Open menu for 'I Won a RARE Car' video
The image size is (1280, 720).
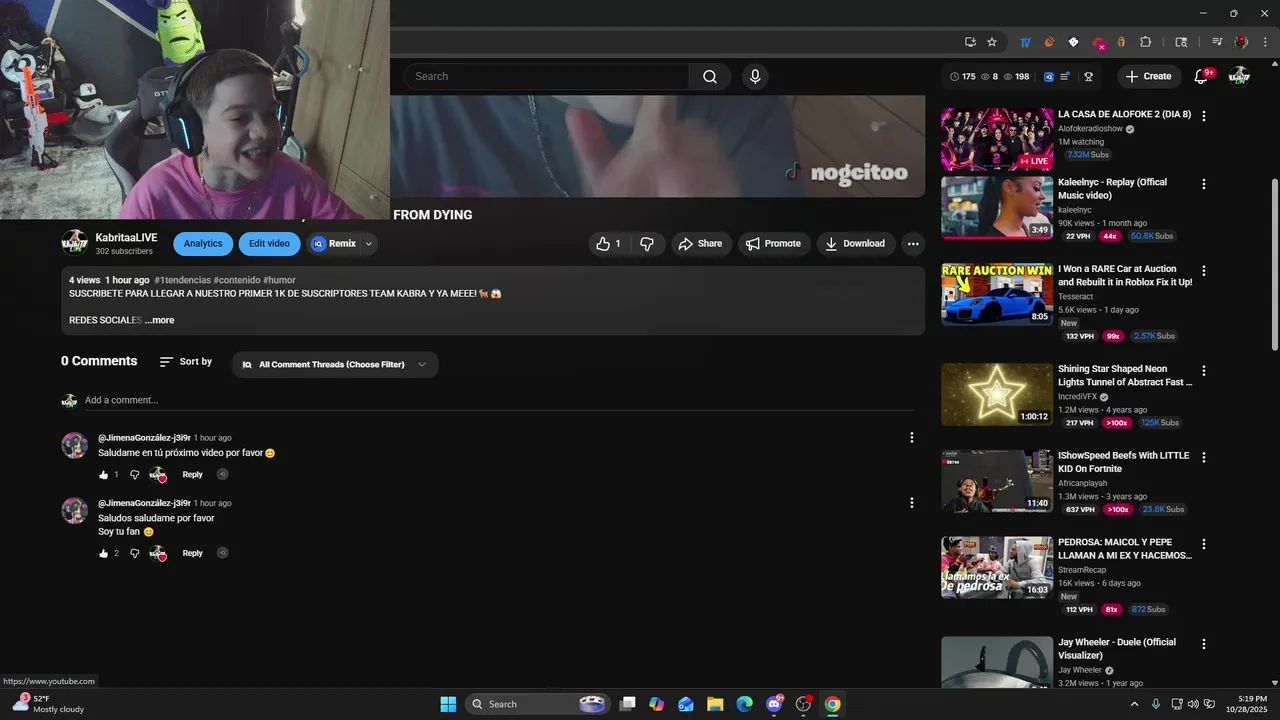(1203, 271)
